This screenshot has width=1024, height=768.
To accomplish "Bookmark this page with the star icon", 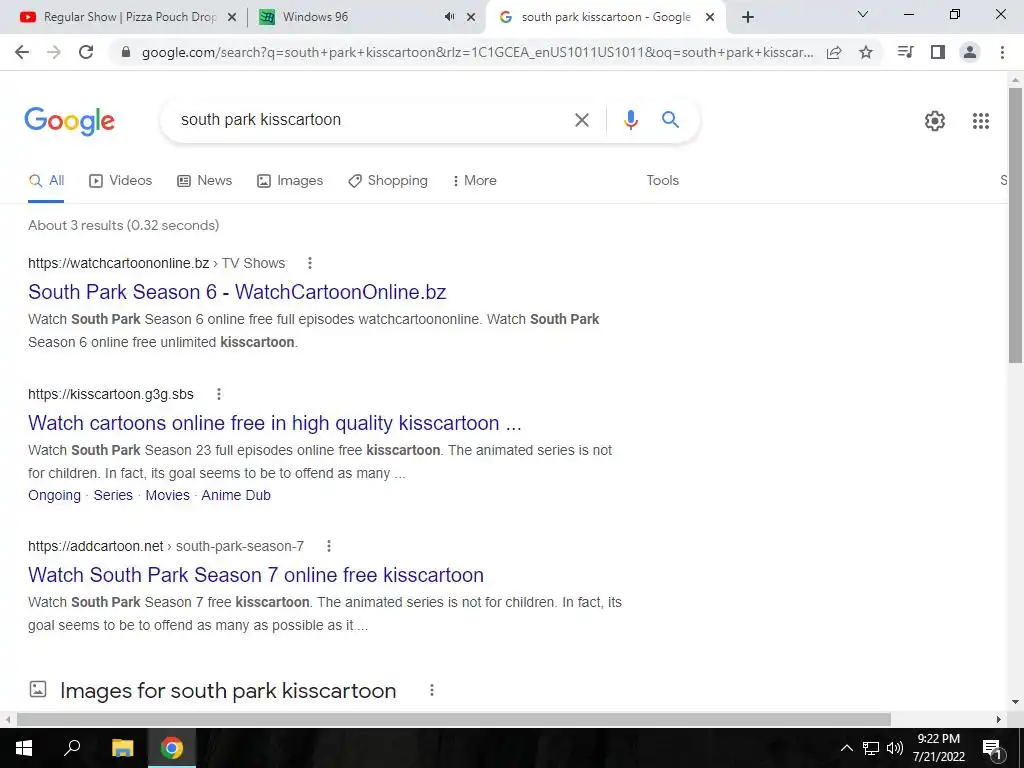I will (x=866, y=52).
